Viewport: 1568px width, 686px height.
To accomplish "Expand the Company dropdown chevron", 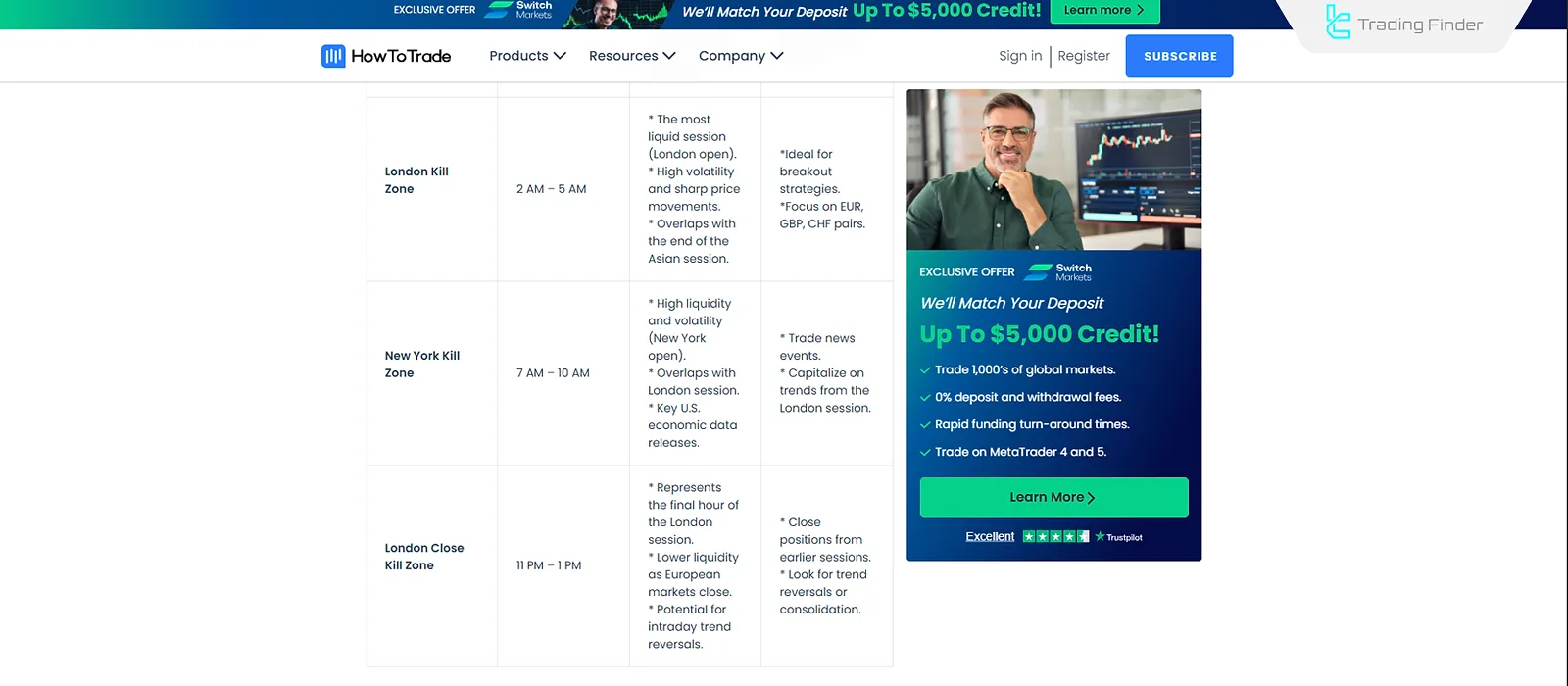I will 777,56.
